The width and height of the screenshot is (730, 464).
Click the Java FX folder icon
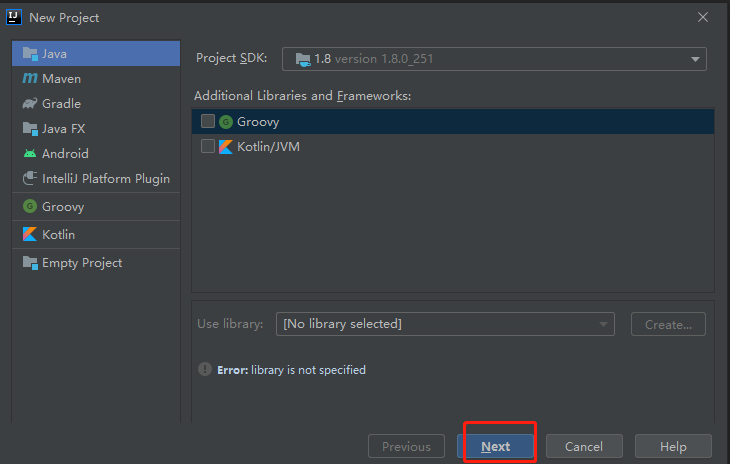pyautogui.click(x=30, y=128)
